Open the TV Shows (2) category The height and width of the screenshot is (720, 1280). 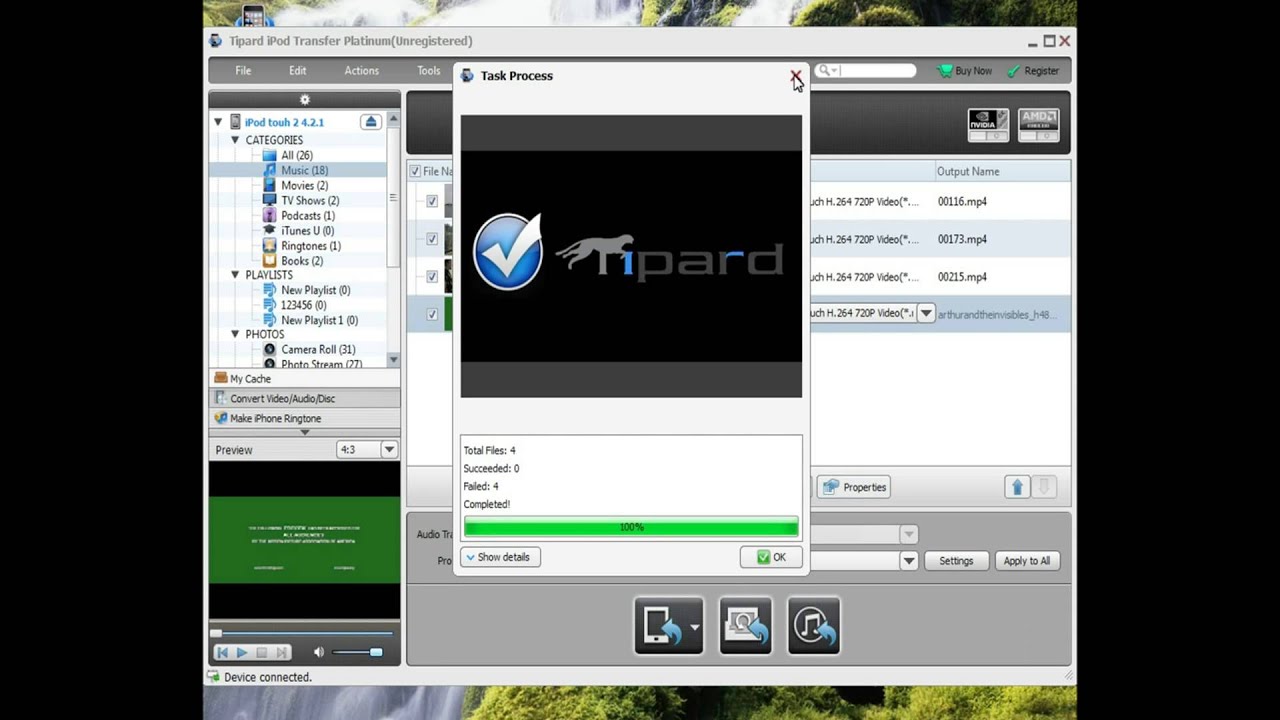coord(310,200)
